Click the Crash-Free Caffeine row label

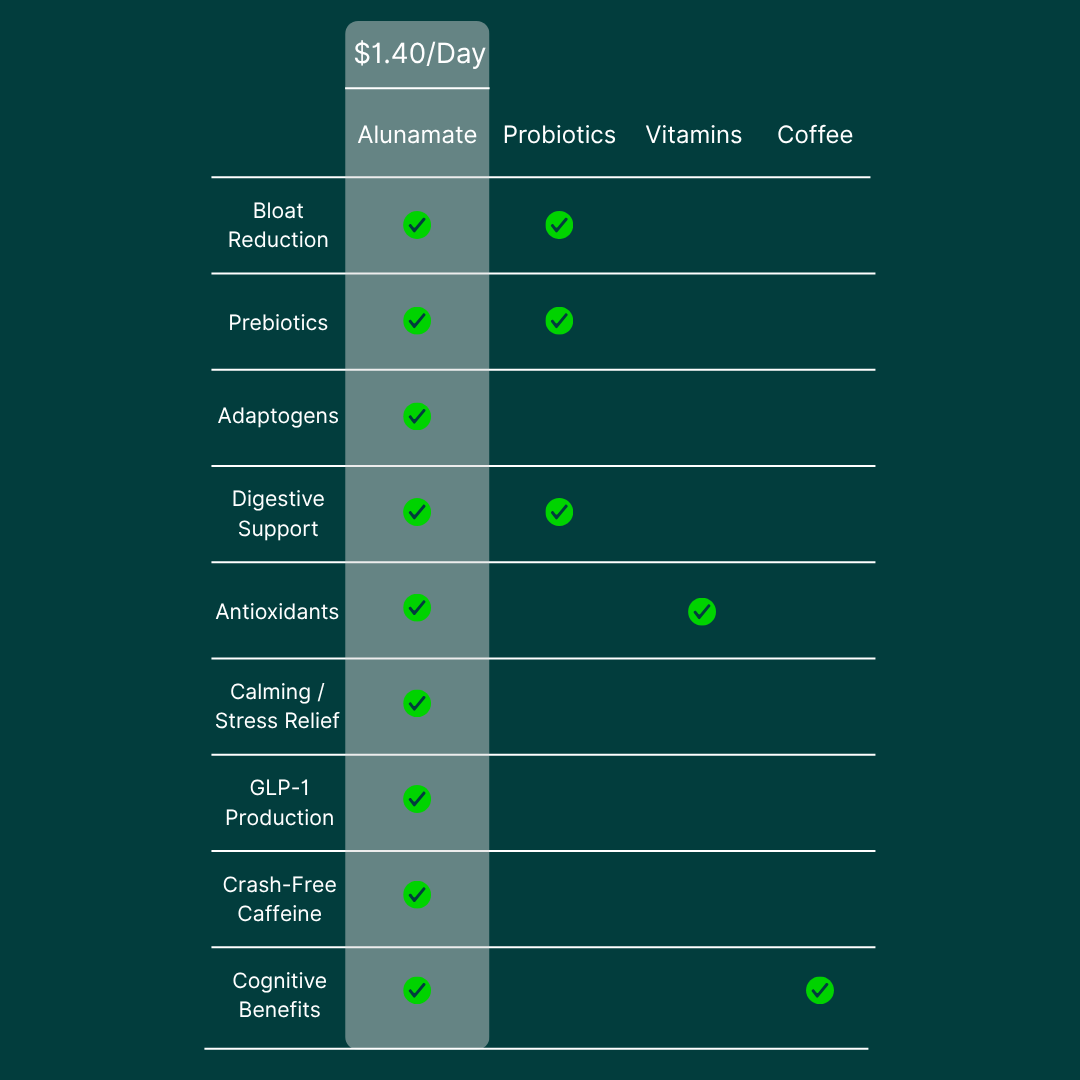(x=280, y=899)
